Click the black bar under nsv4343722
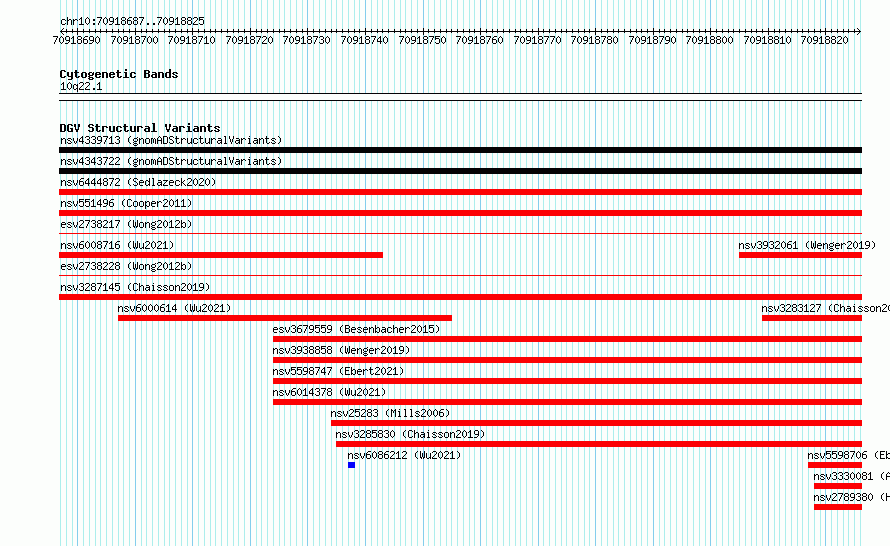 click(460, 171)
